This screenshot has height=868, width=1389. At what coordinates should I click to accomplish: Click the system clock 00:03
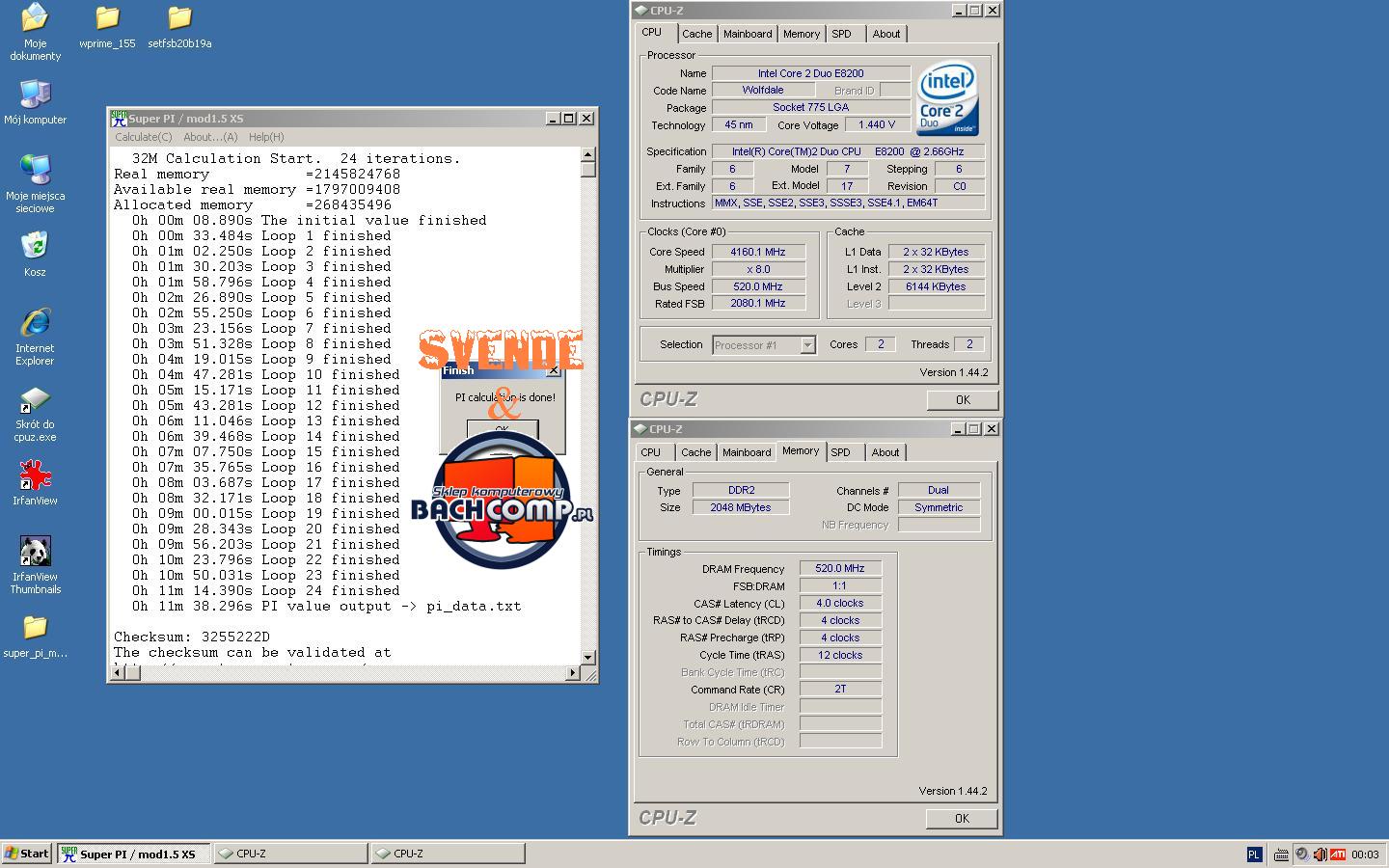[x=1365, y=854]
